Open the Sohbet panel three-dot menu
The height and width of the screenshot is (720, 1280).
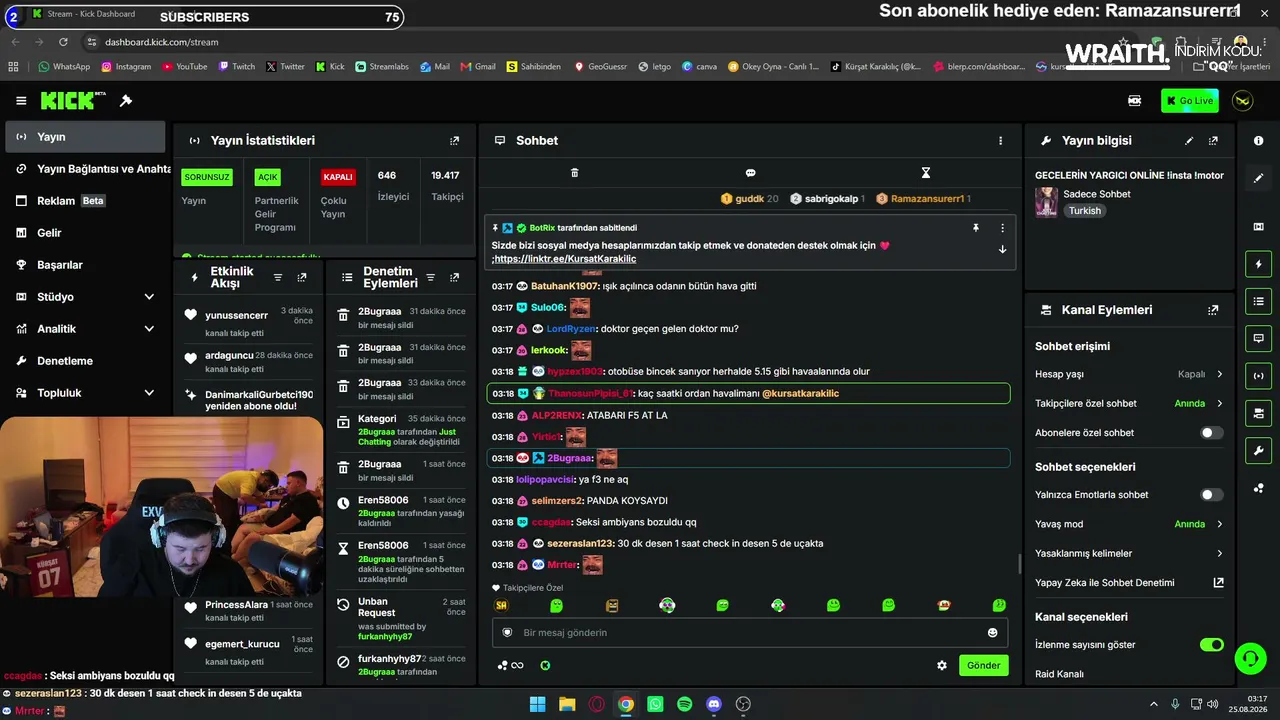pos(1000,141)
